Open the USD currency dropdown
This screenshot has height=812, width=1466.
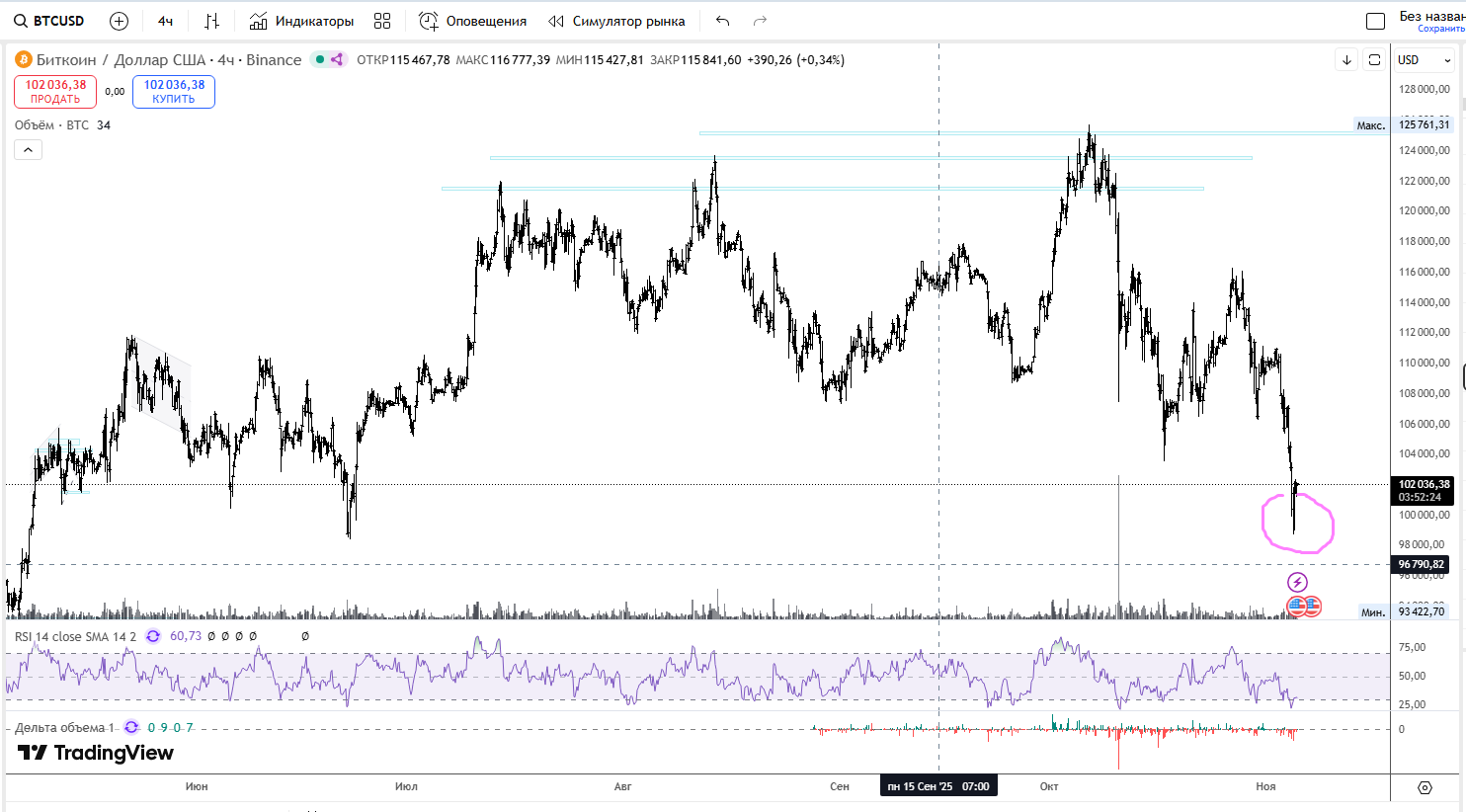click(x=1424, y=60)
